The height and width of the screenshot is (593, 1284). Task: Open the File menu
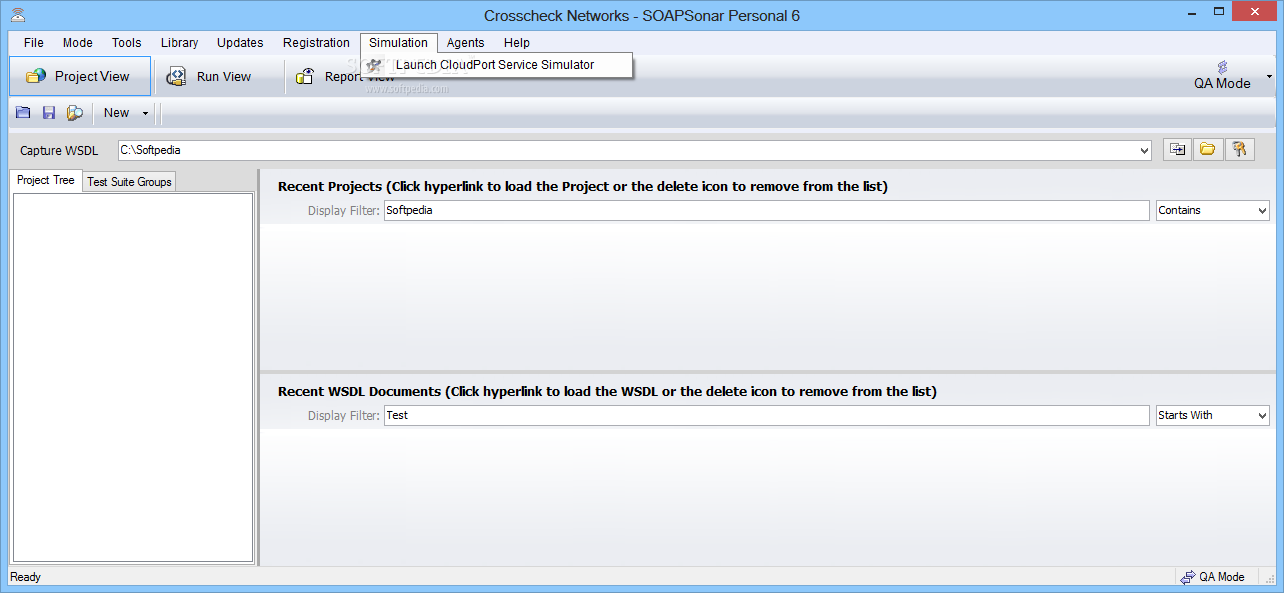[34, 43]
